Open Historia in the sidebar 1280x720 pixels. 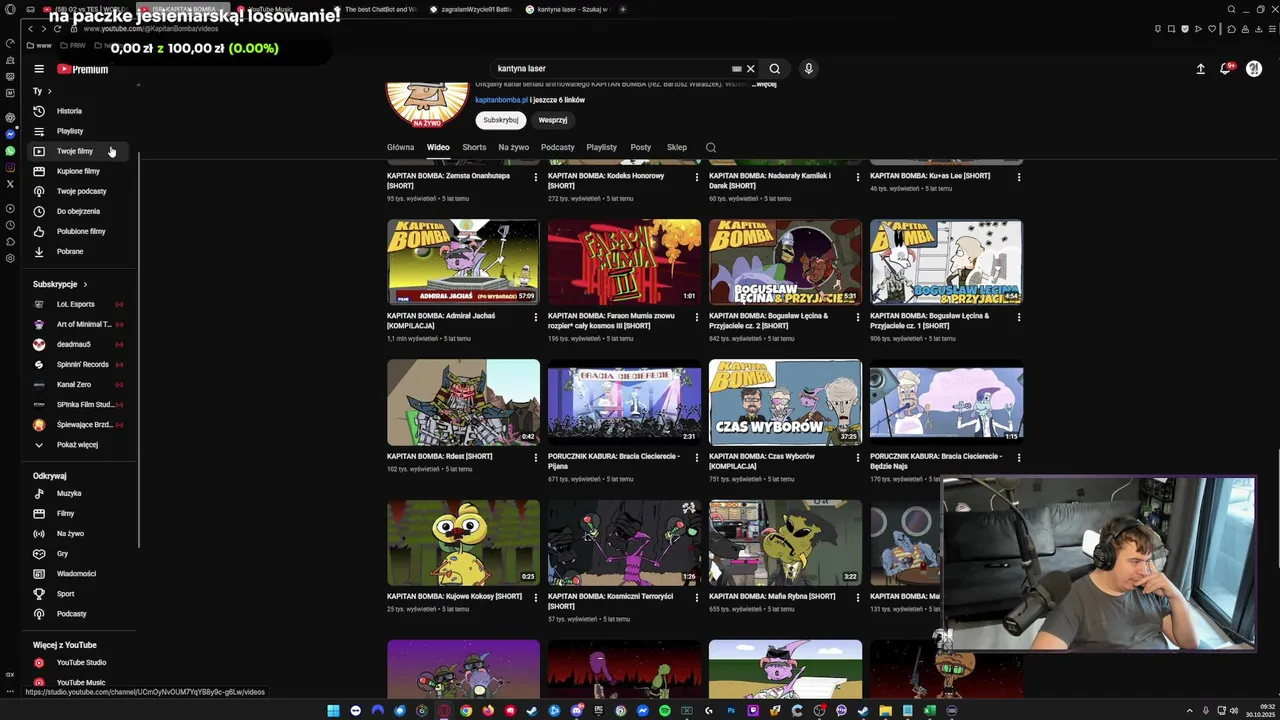pos(80,111)
